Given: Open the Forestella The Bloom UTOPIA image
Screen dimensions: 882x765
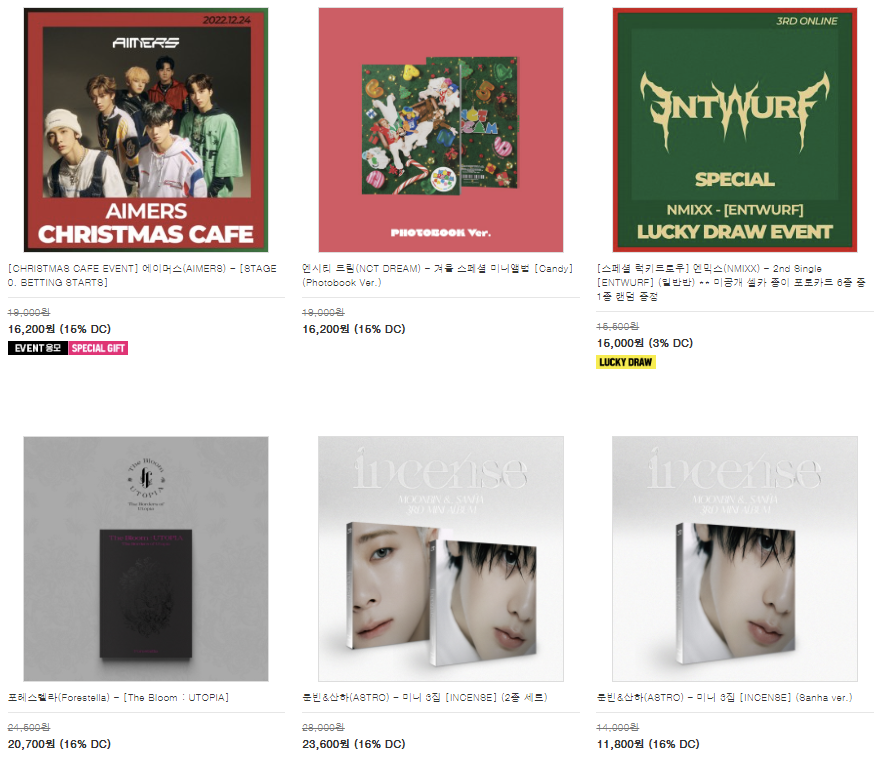Looking at the screenshot, I should [146, 559].
